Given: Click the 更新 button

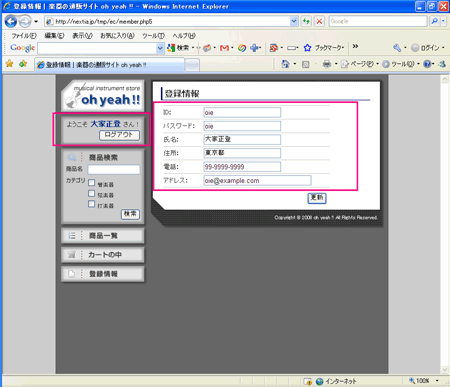Looking at the screenshot, I should click(317, 198).
